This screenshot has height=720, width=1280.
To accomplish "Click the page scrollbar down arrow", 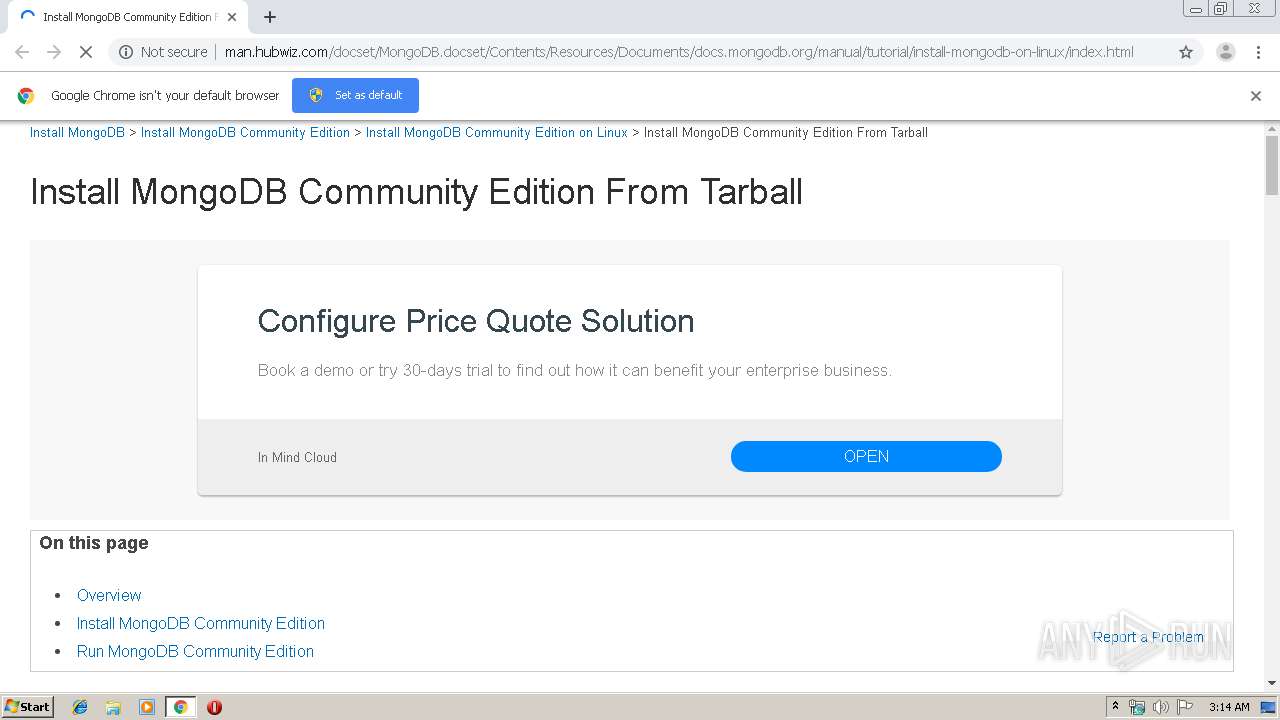I will point(1272,683).
